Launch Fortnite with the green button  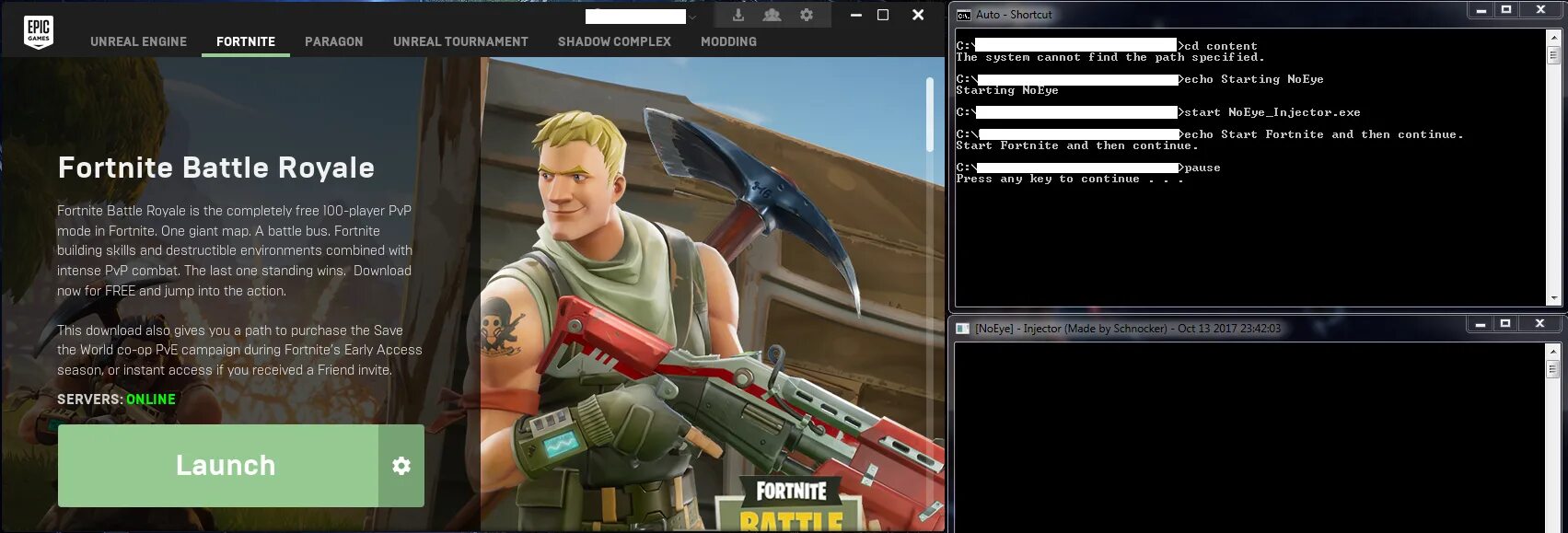(x=218, y=466)
